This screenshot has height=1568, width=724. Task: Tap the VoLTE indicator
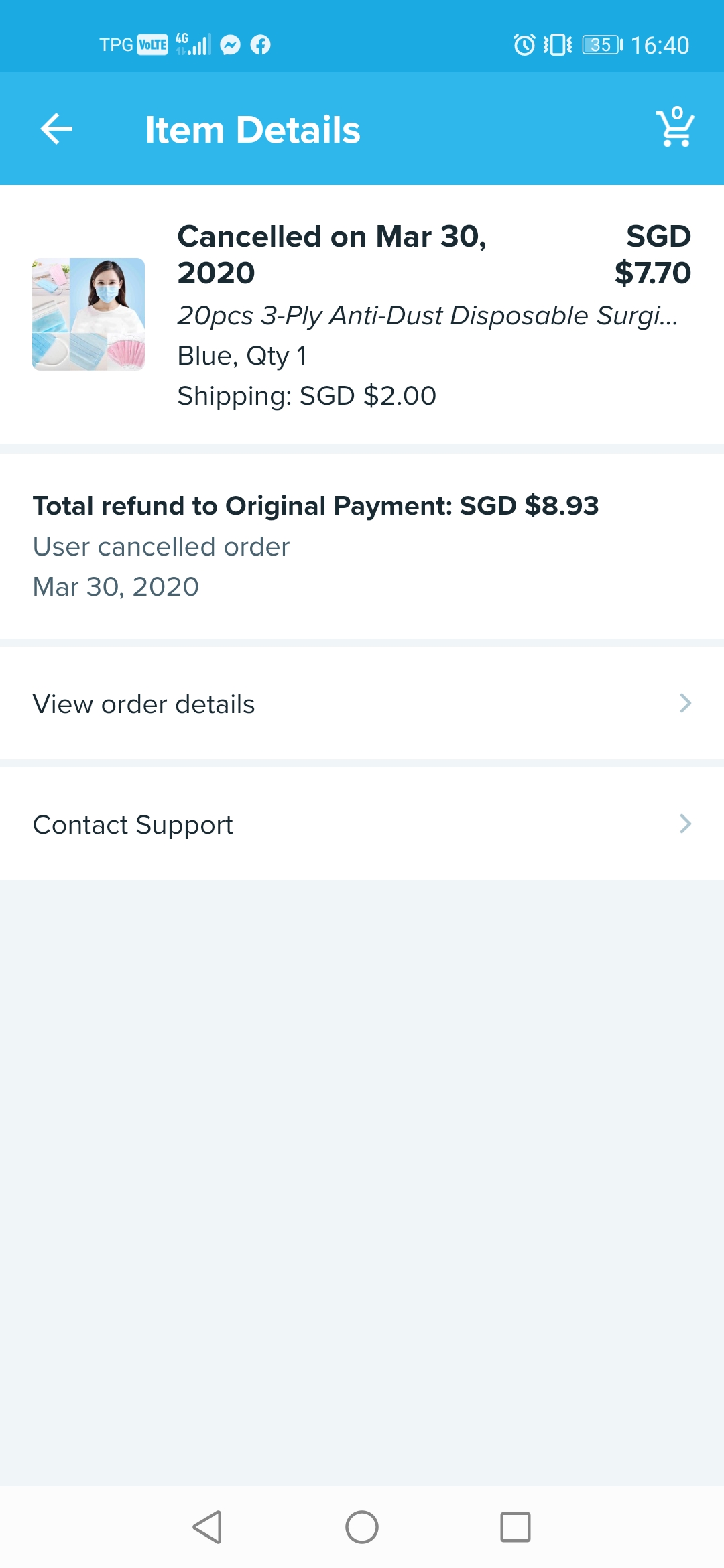[x=154, y=44]
